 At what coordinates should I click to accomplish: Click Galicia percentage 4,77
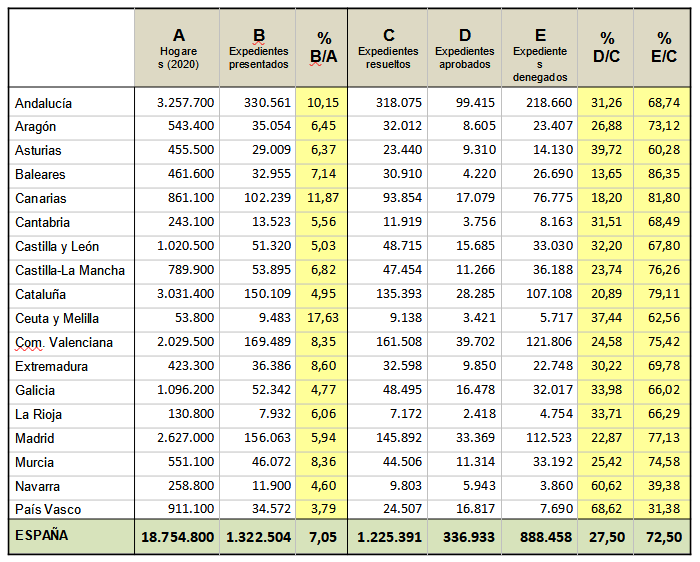[x=323, y=390]
